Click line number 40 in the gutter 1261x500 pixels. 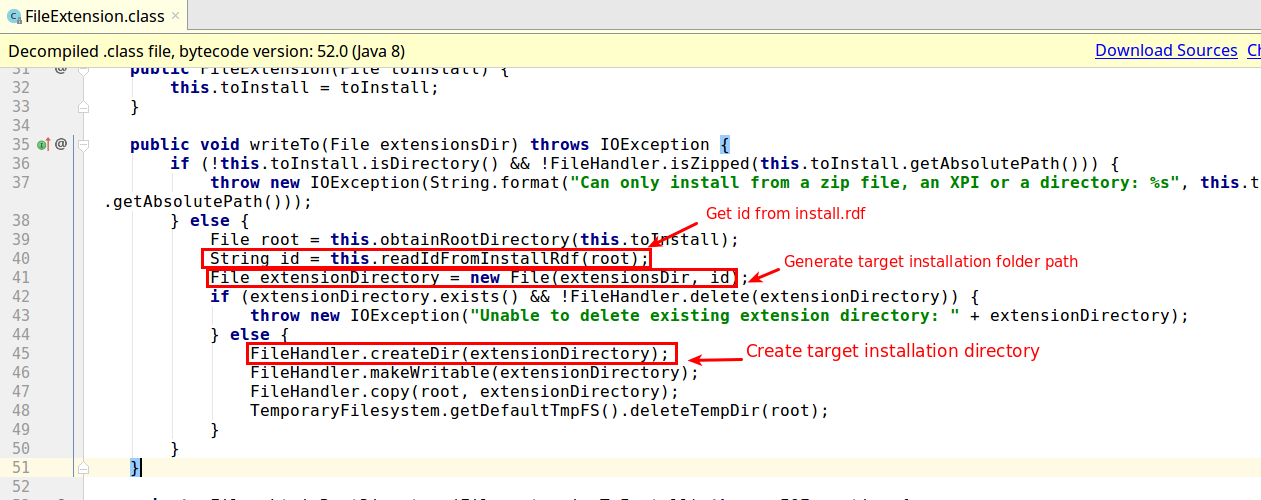point(20,258)
